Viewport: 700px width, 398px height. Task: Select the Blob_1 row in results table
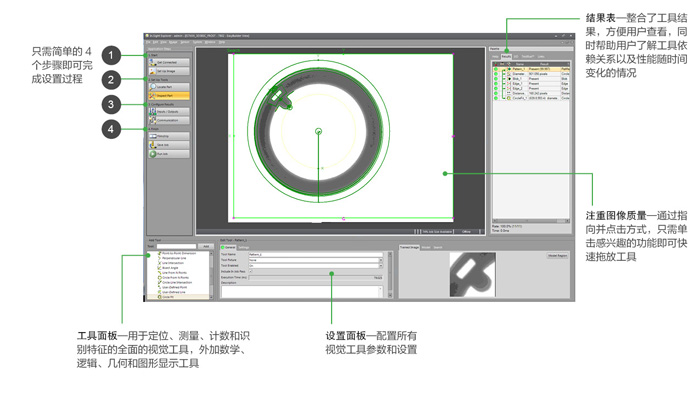point(531,79)
